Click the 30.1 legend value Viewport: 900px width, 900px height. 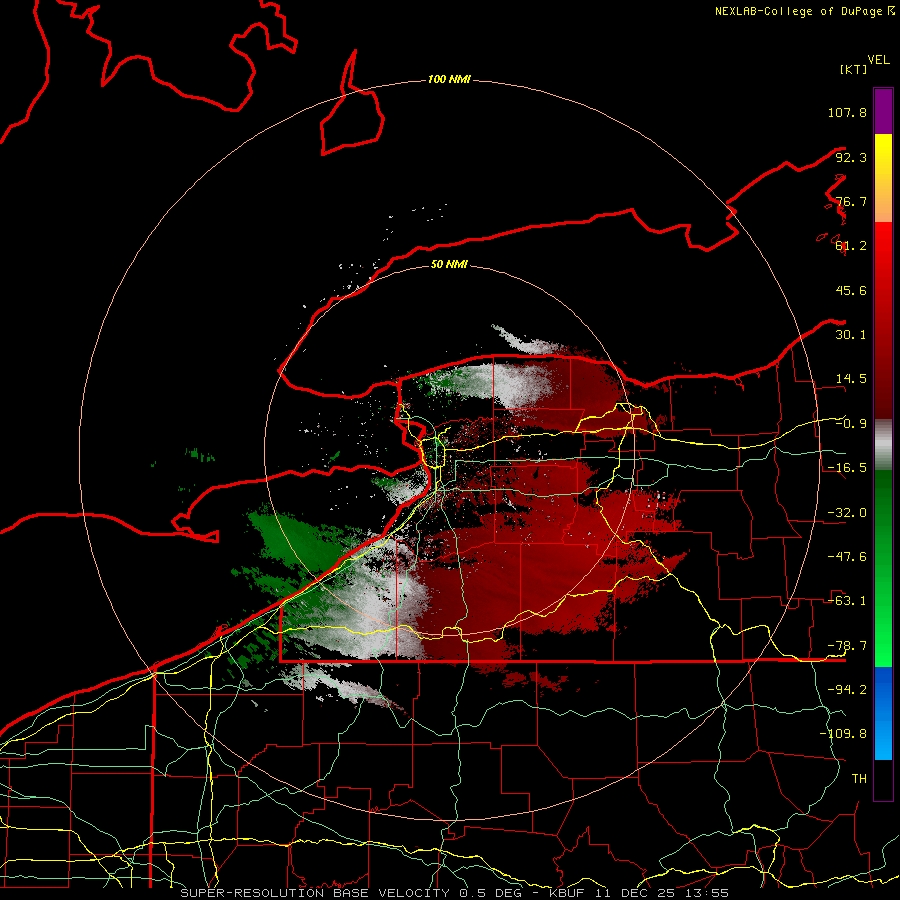point(851,335)
